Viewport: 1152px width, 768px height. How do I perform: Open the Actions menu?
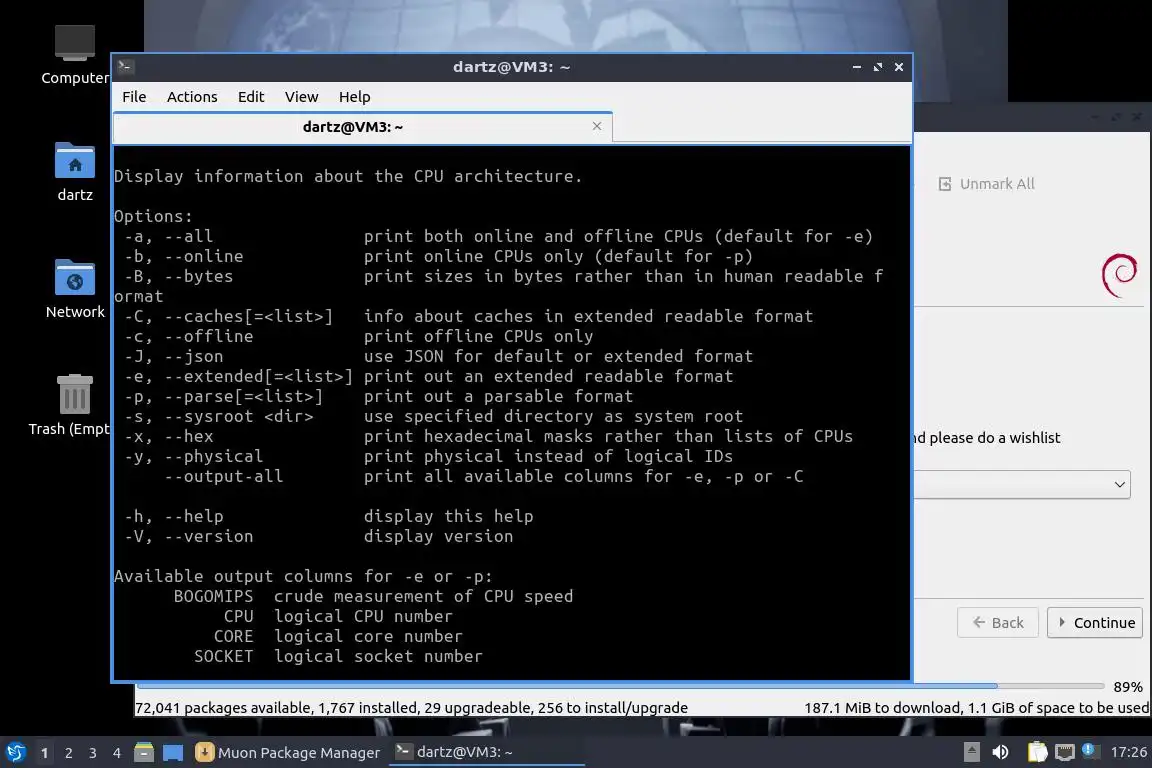point(192,97)
